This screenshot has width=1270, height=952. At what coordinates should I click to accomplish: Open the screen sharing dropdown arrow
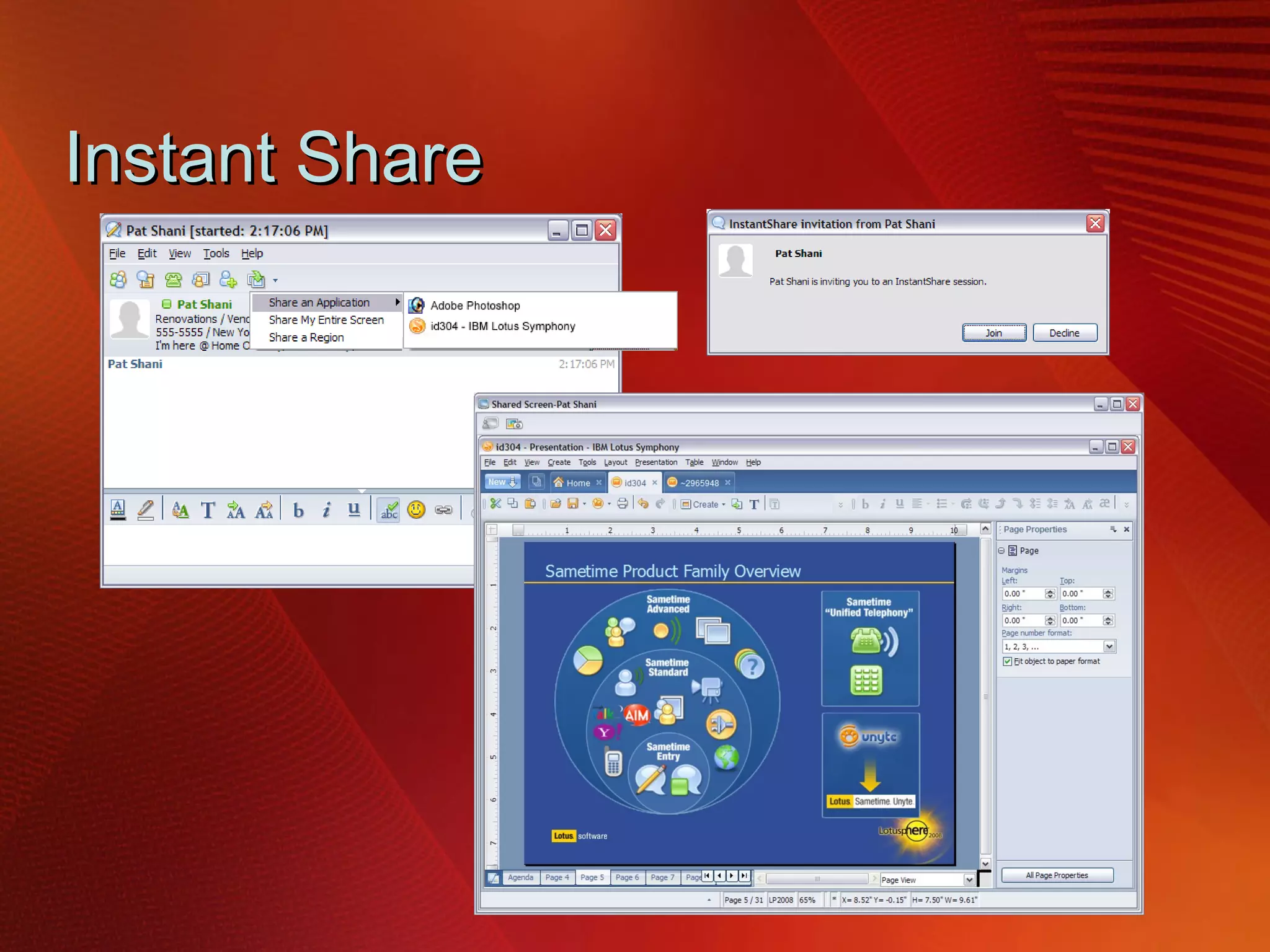pyautogui.click(x=275, y=281)
